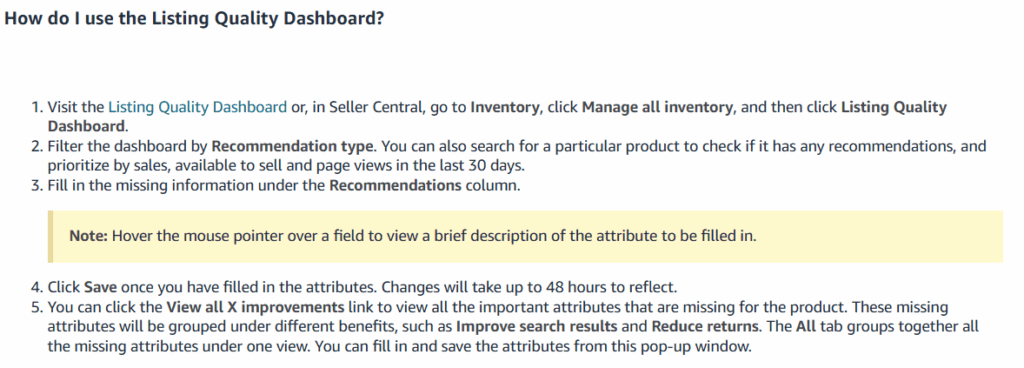Click the bold 'Save' word in step 4

coord(101,287)
